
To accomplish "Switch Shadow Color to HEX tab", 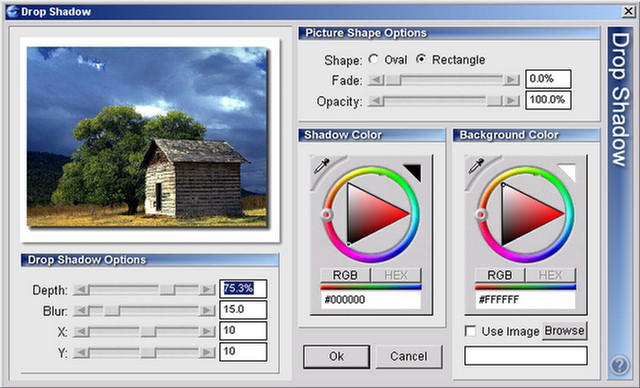I will (x=396, y=275).
